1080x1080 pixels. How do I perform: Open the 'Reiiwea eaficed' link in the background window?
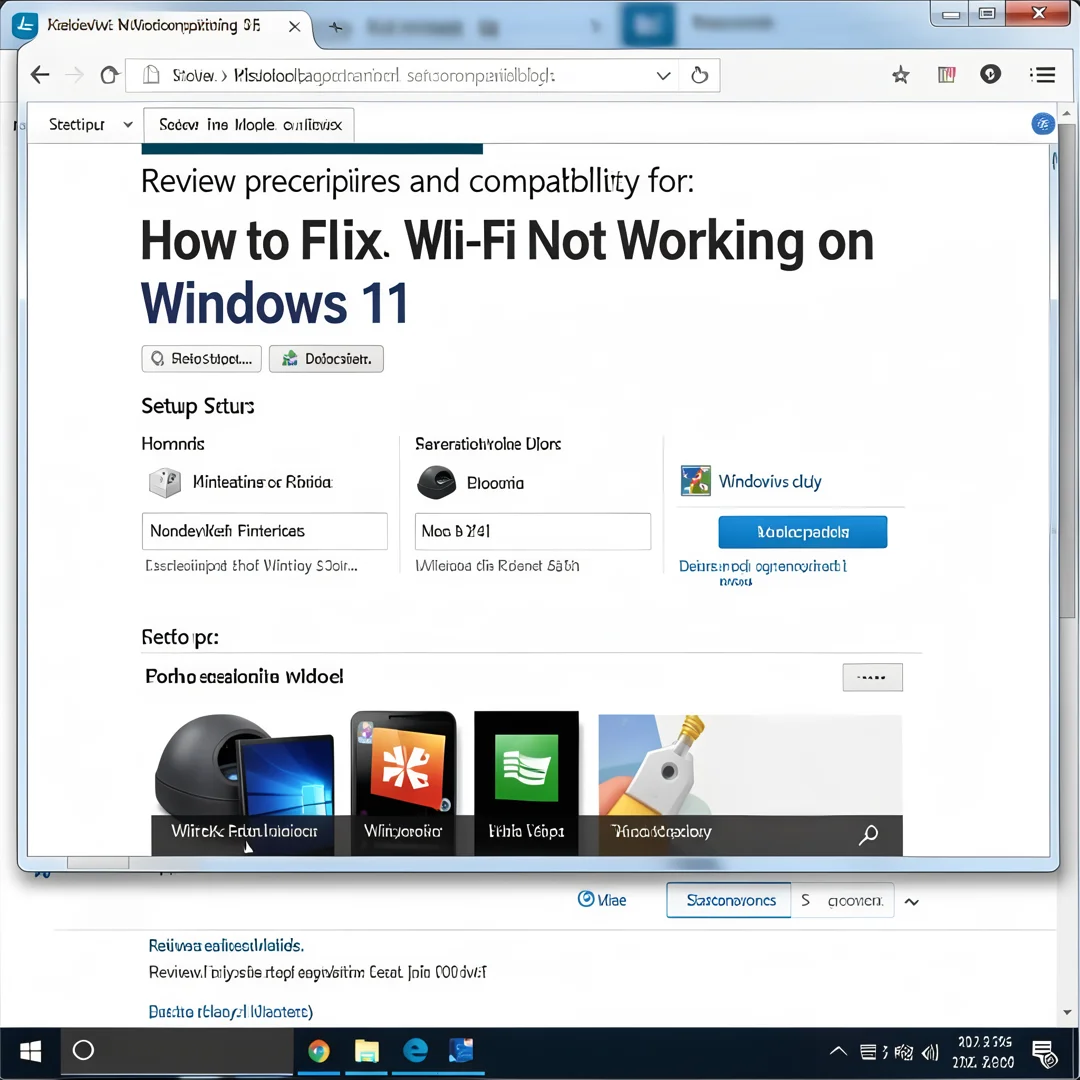(x=226, y=945)
